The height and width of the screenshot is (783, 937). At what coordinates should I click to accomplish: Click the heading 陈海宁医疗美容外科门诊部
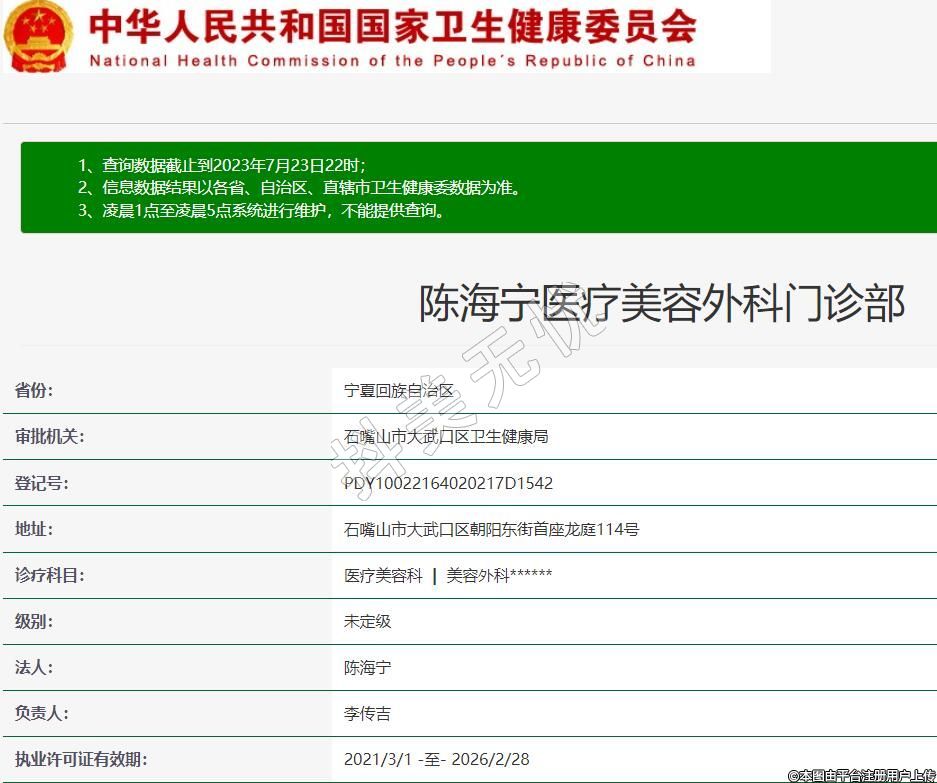point(661,304)
